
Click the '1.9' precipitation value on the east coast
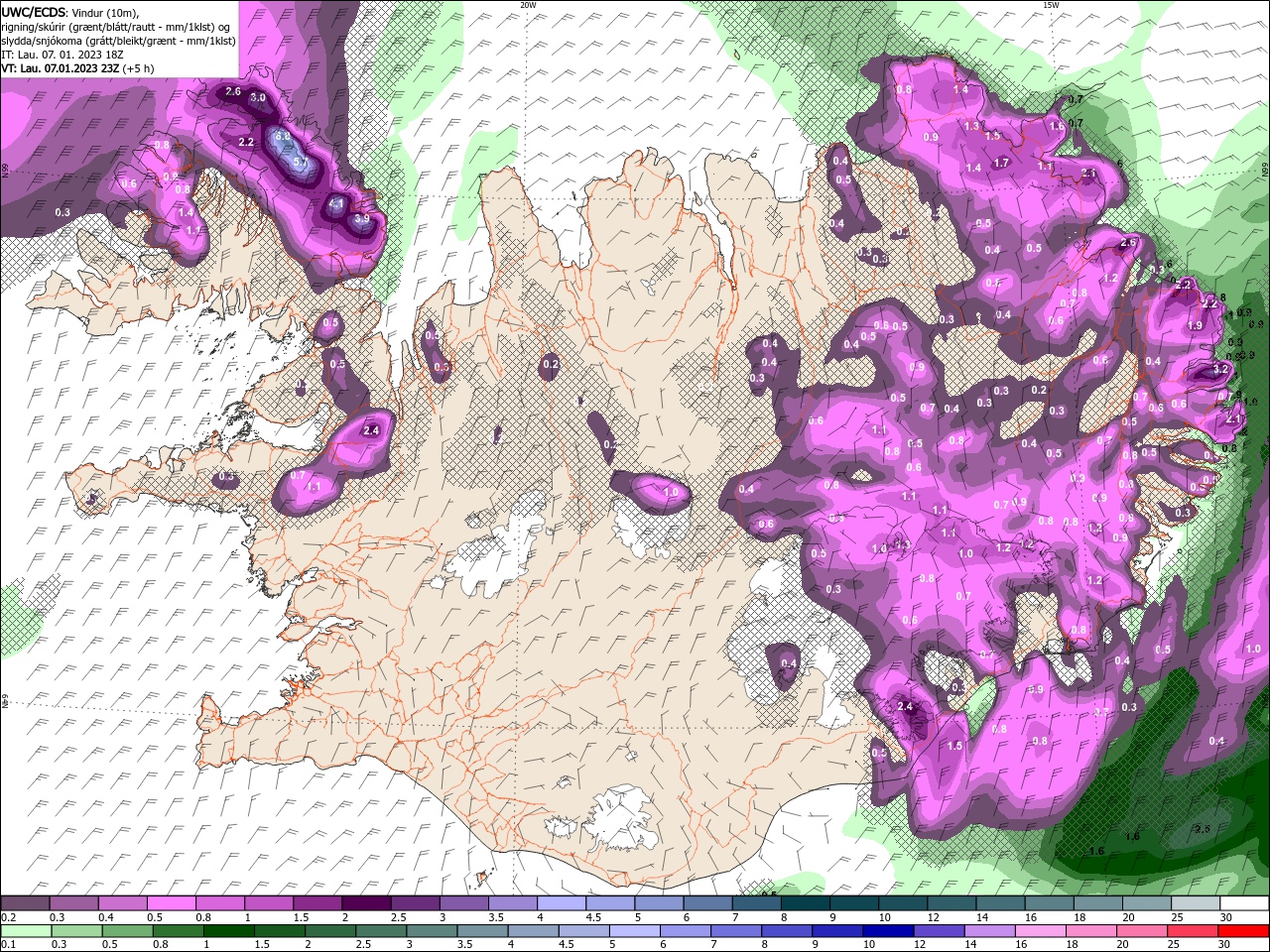[x=1196, y=325]
